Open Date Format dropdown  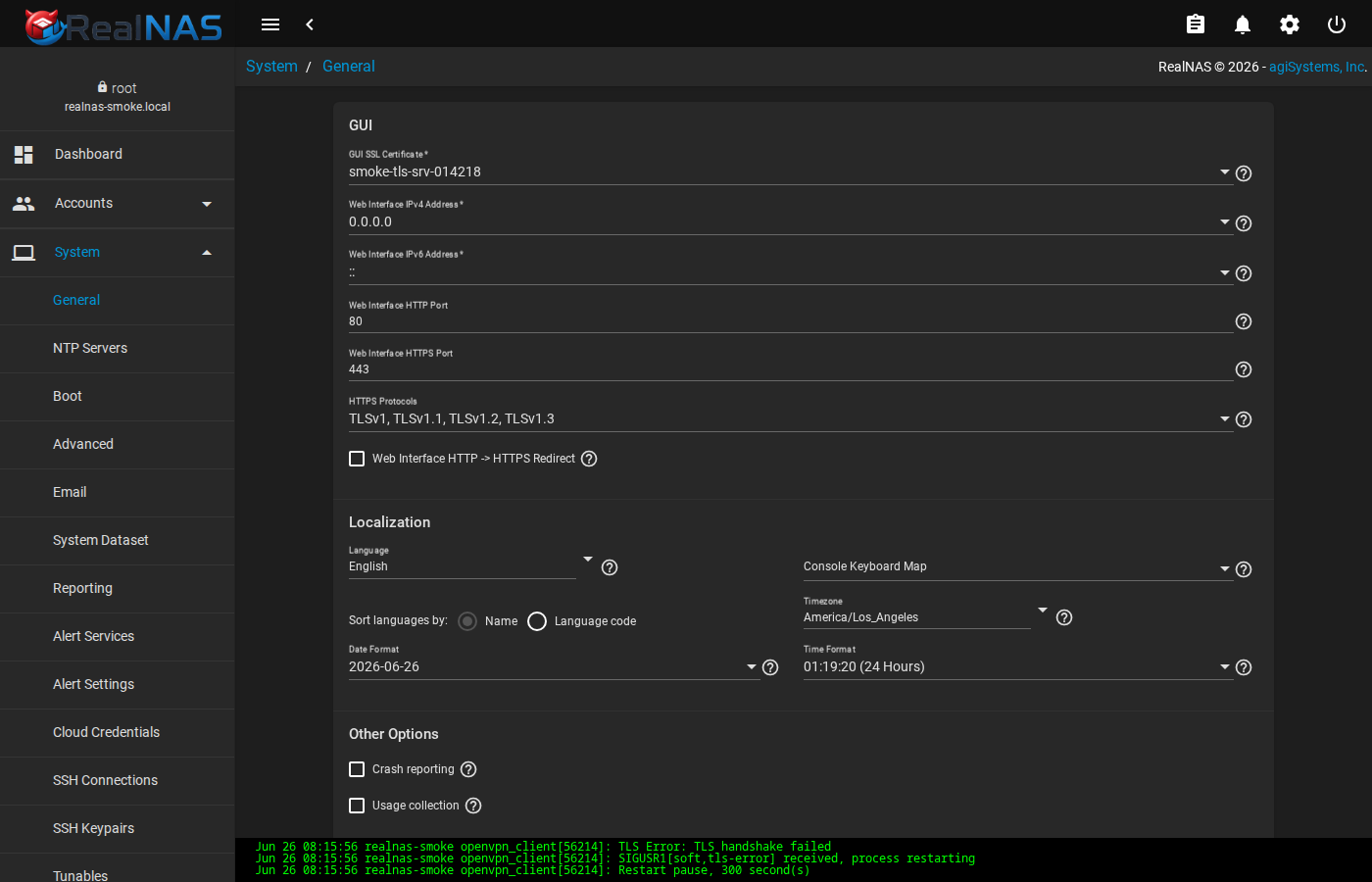click(554, 666)
